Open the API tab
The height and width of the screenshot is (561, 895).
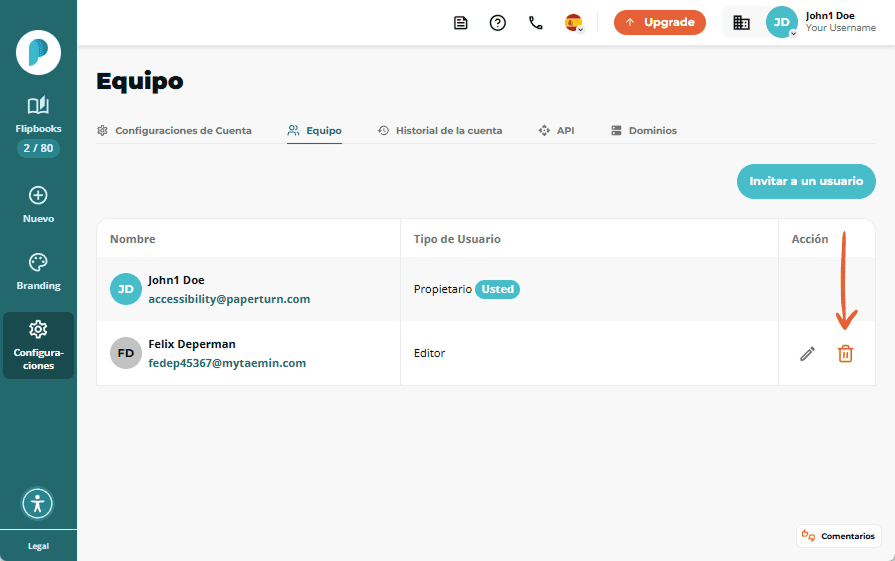[x=557, y=131]
